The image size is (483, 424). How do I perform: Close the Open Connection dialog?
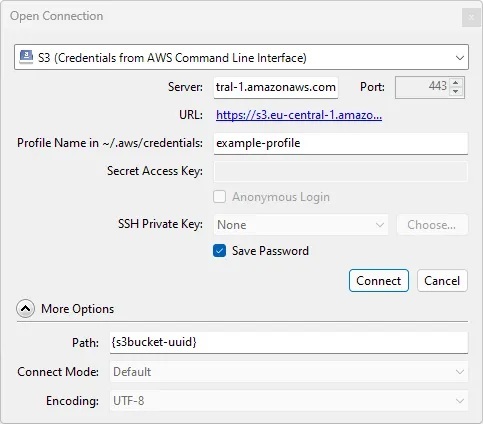(x=471, y=17)
